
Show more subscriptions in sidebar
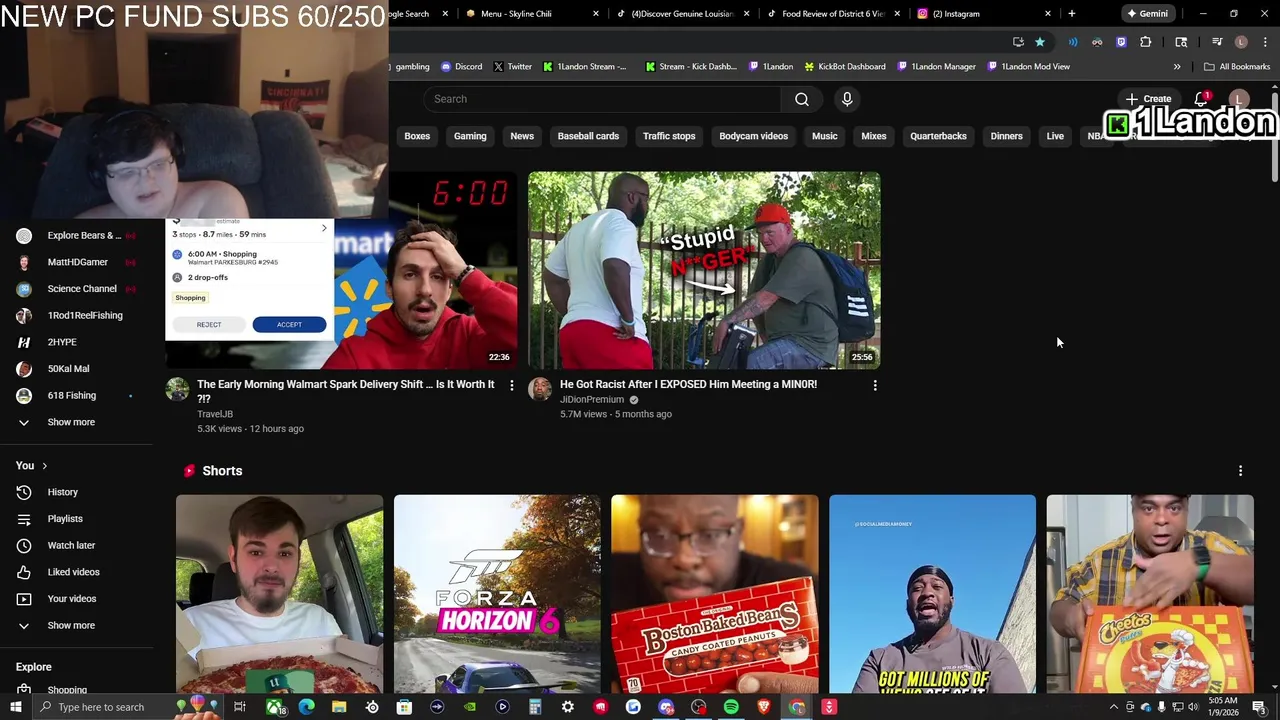click(70, 422)
